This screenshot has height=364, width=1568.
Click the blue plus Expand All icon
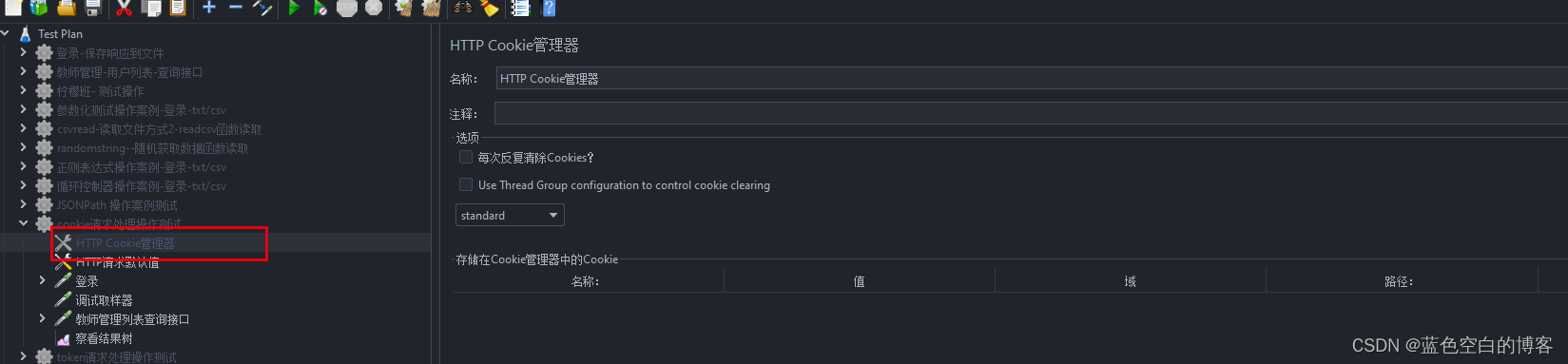click(209, 8)
